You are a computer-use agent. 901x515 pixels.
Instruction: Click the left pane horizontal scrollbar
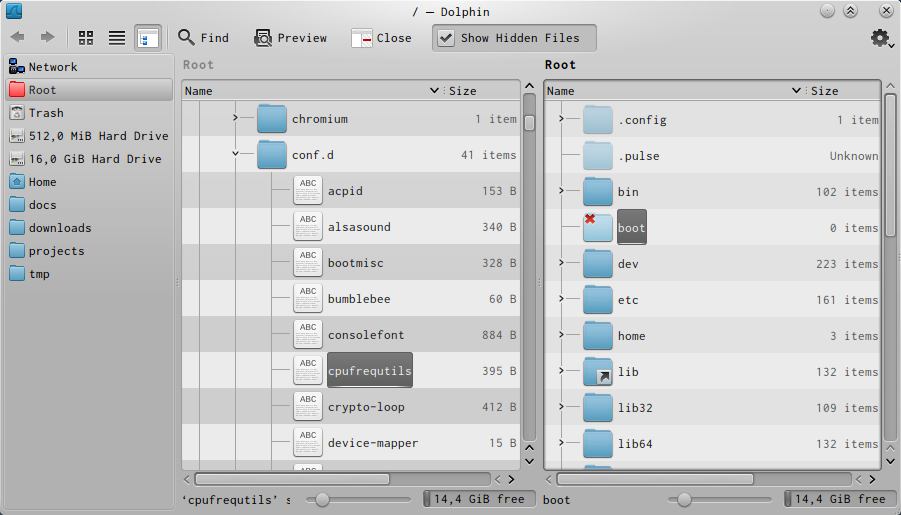tap(292, 479)
